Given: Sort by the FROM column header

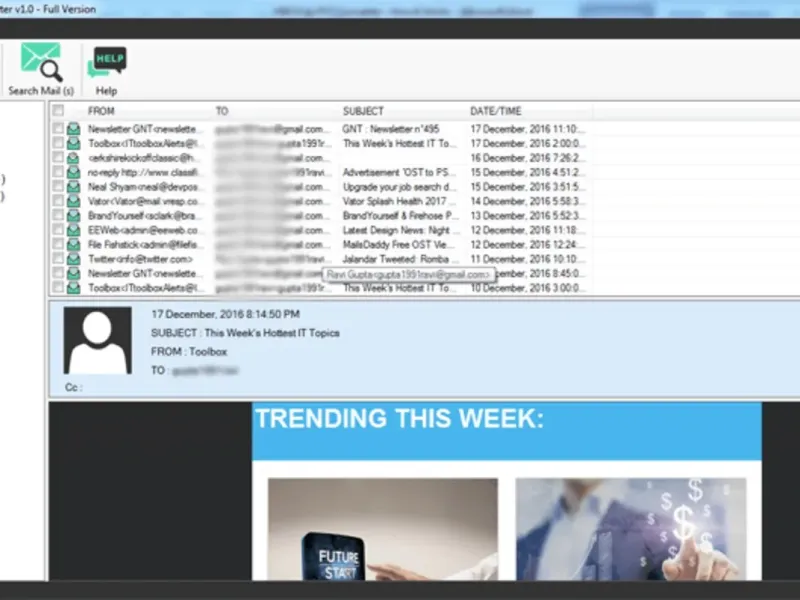Looking at the screenshot, I should coord(101,111).
